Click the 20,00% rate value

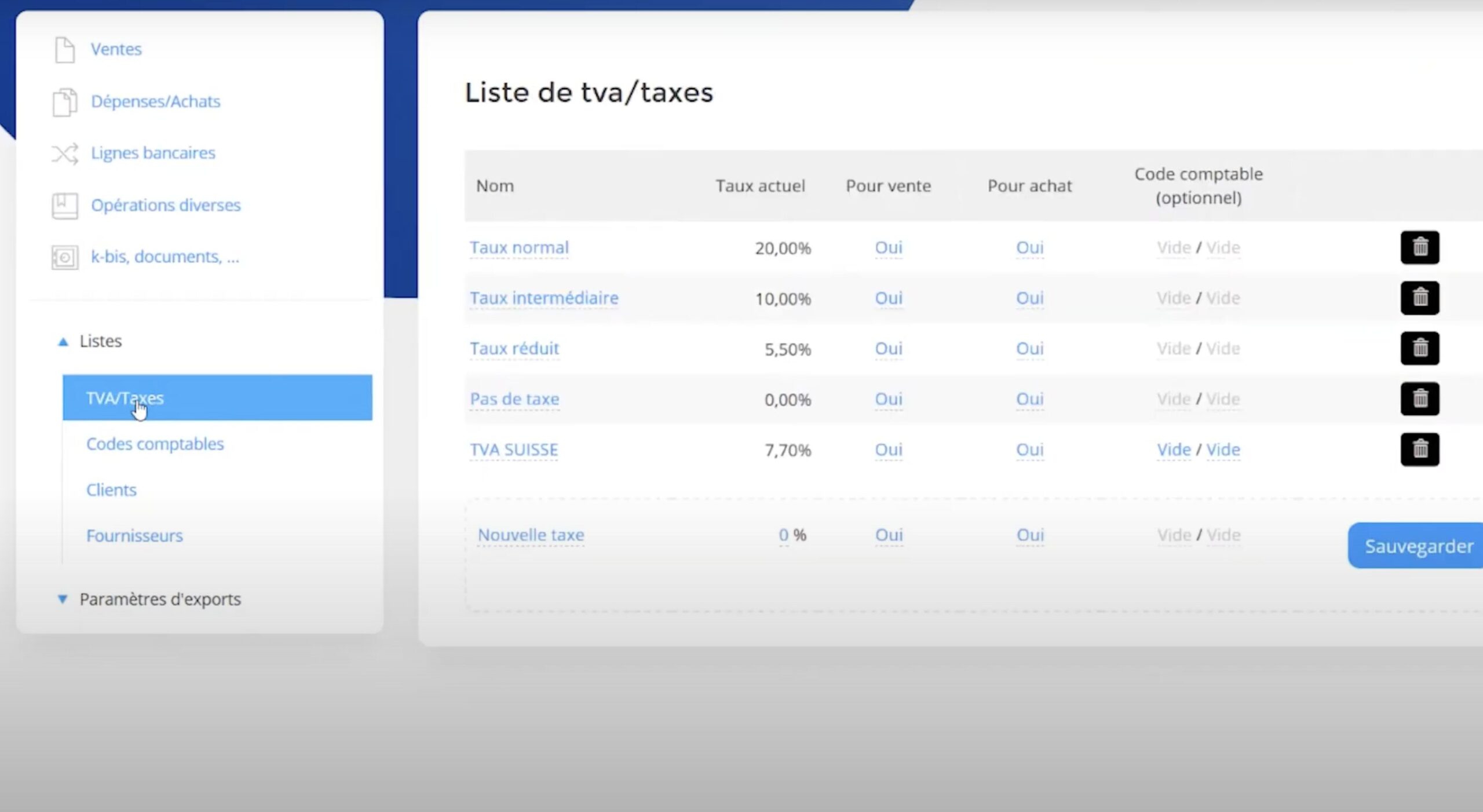(783, 248)
